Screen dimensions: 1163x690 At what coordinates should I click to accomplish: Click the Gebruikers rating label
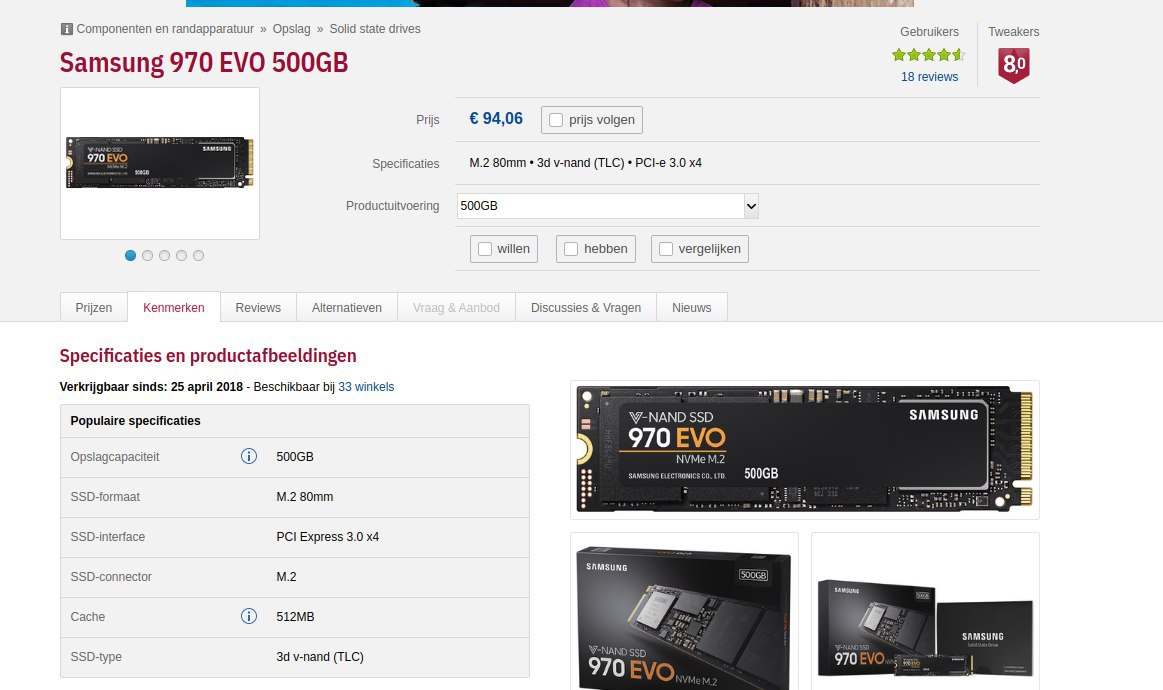[929, 32]
